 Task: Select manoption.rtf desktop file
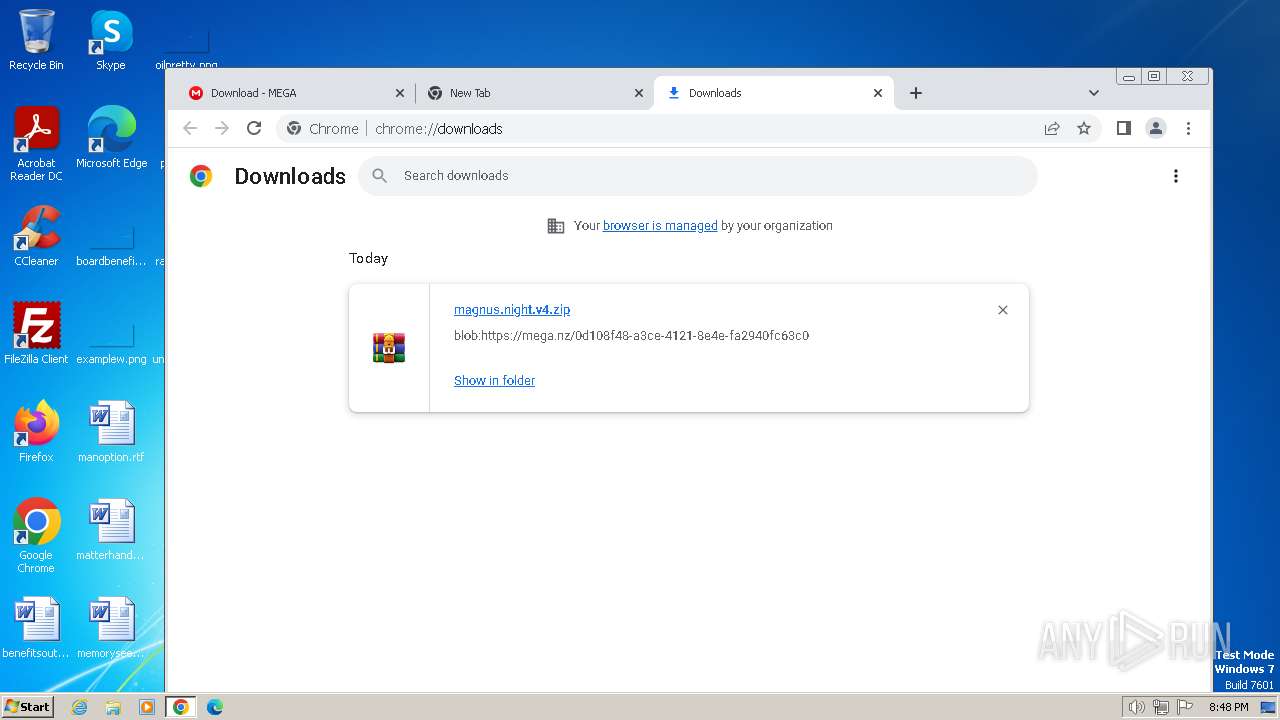click(x=111, y=432)
